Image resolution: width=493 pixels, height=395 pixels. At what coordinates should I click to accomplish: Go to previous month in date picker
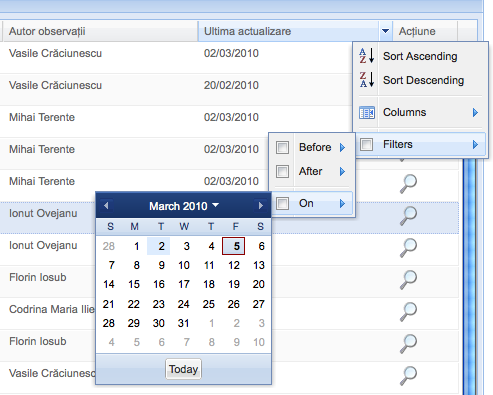(x=106, y=206)
